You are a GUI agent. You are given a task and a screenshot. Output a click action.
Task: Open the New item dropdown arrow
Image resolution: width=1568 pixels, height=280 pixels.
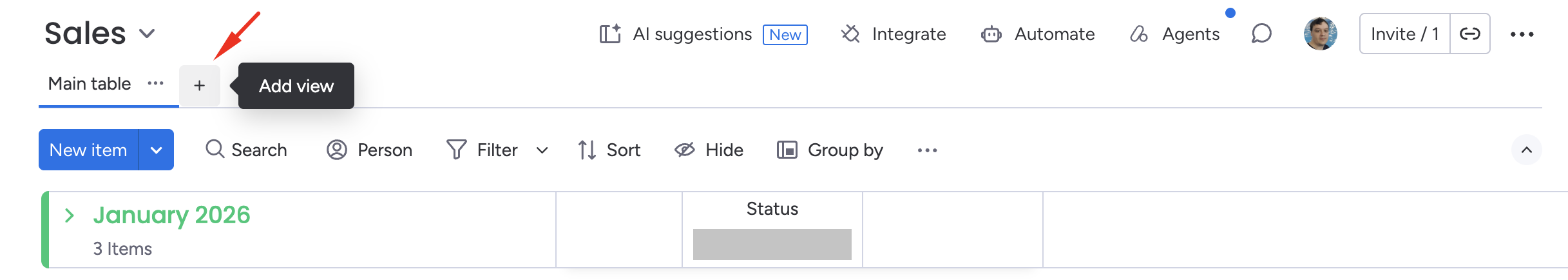(x=157, y=150)
